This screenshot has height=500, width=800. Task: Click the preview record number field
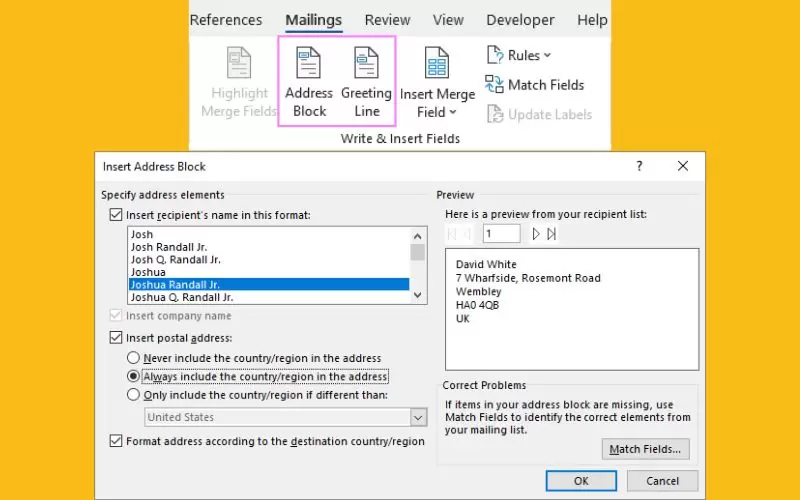501,234
